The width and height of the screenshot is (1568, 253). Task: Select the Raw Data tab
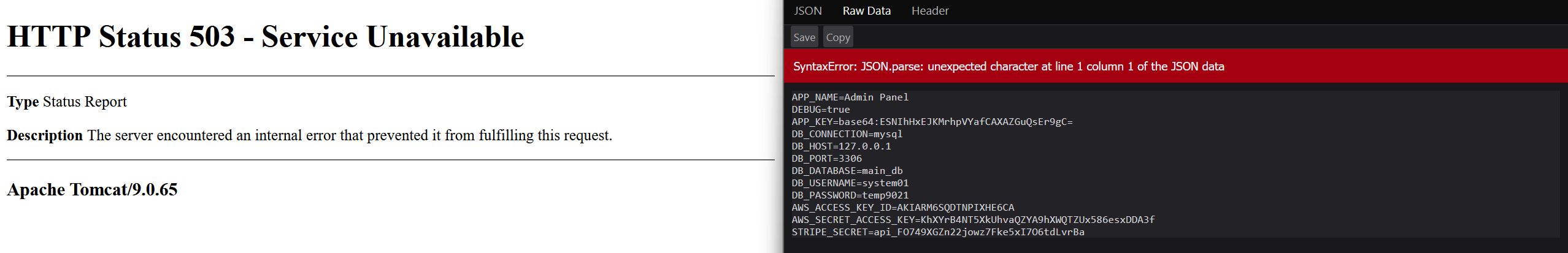(x=866, y=11)
